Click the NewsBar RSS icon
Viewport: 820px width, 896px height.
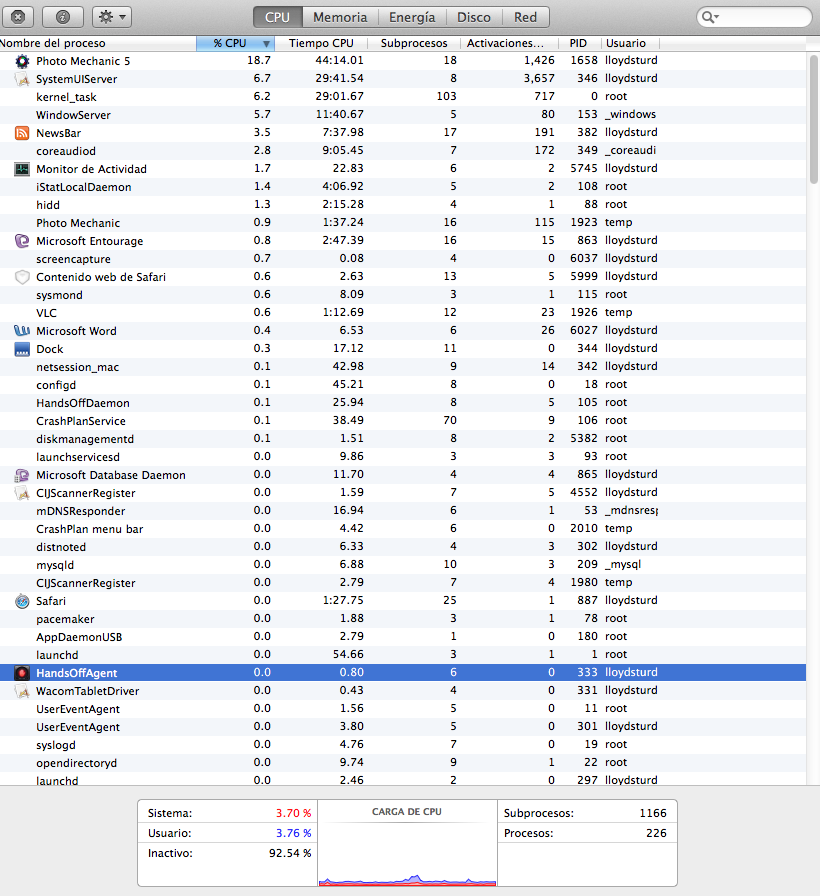tap(22, 133)
